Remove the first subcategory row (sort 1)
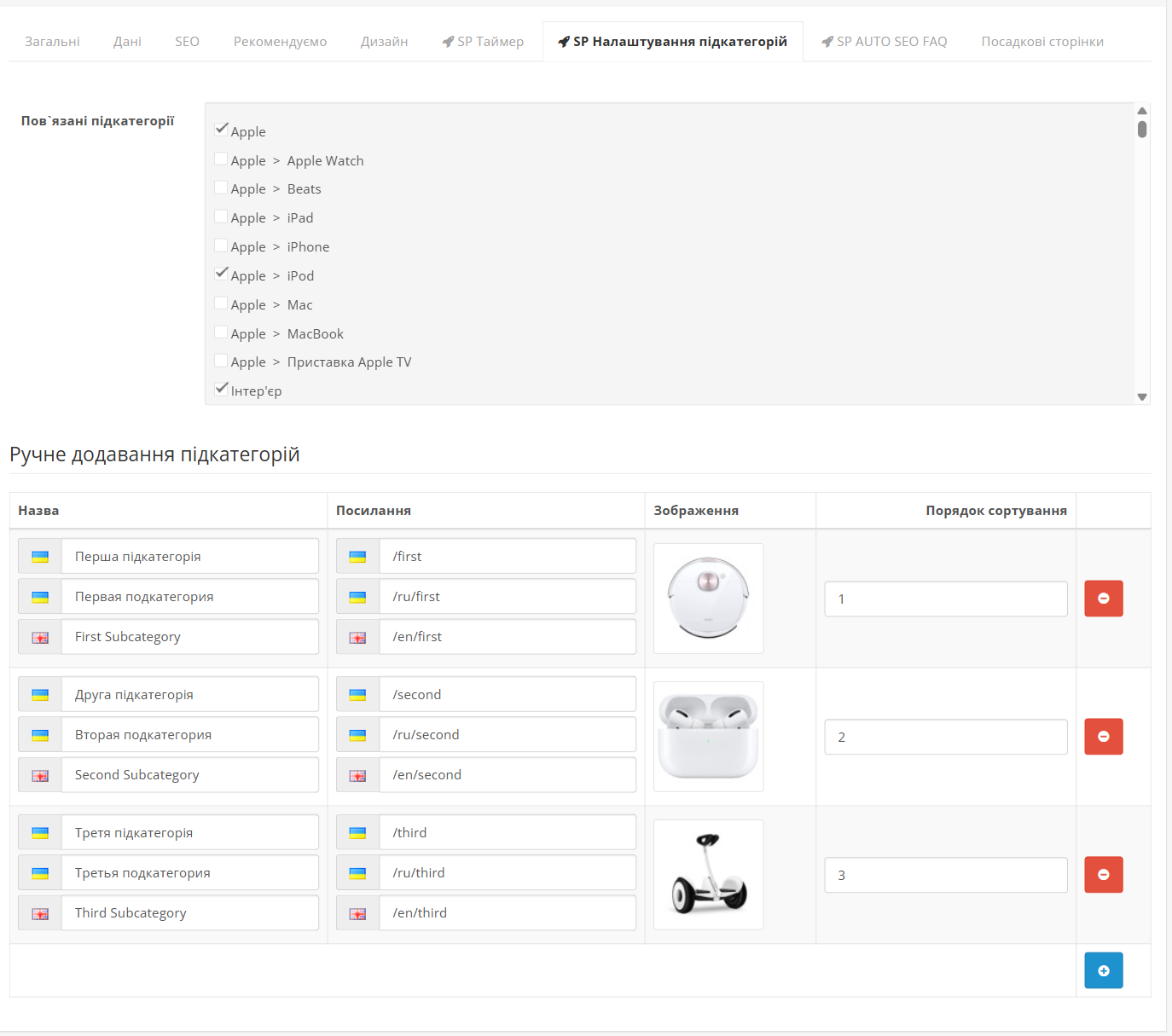Viewport: 1172px width, 1036px height. [x=1104, y=599]
